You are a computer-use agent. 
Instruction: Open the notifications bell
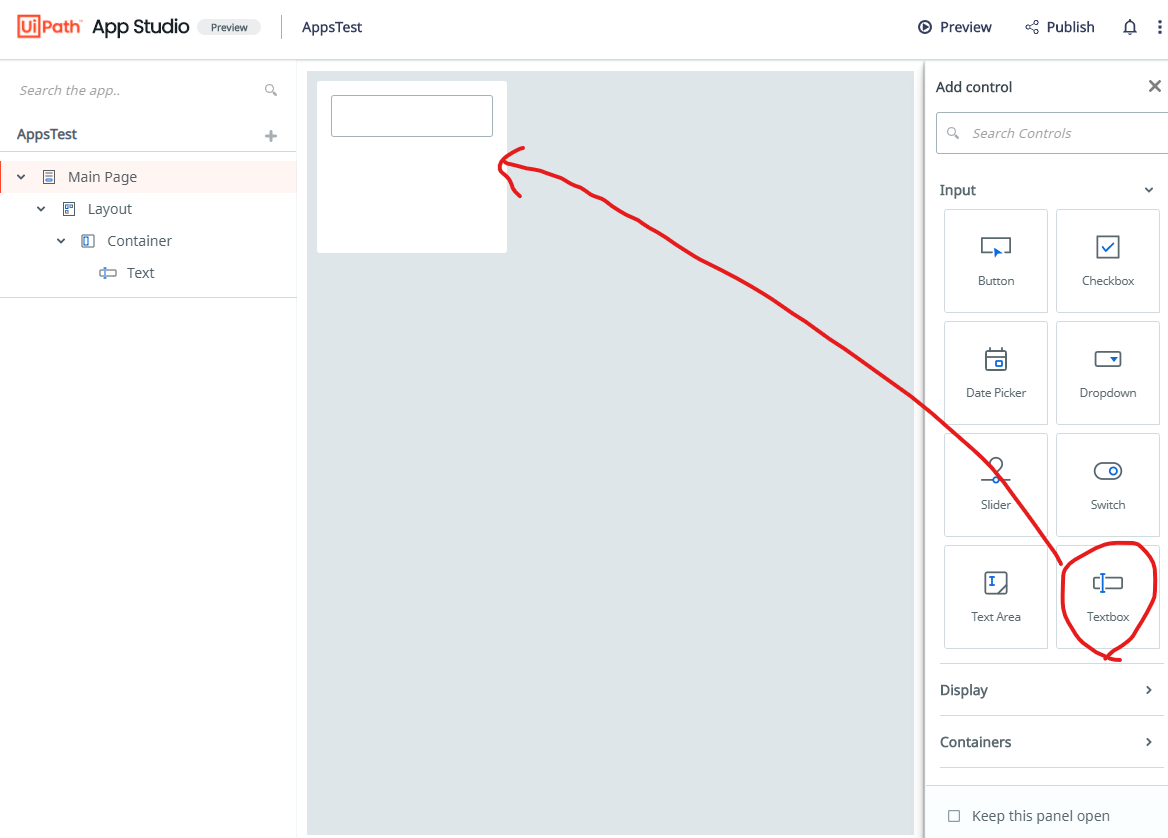1129,28
